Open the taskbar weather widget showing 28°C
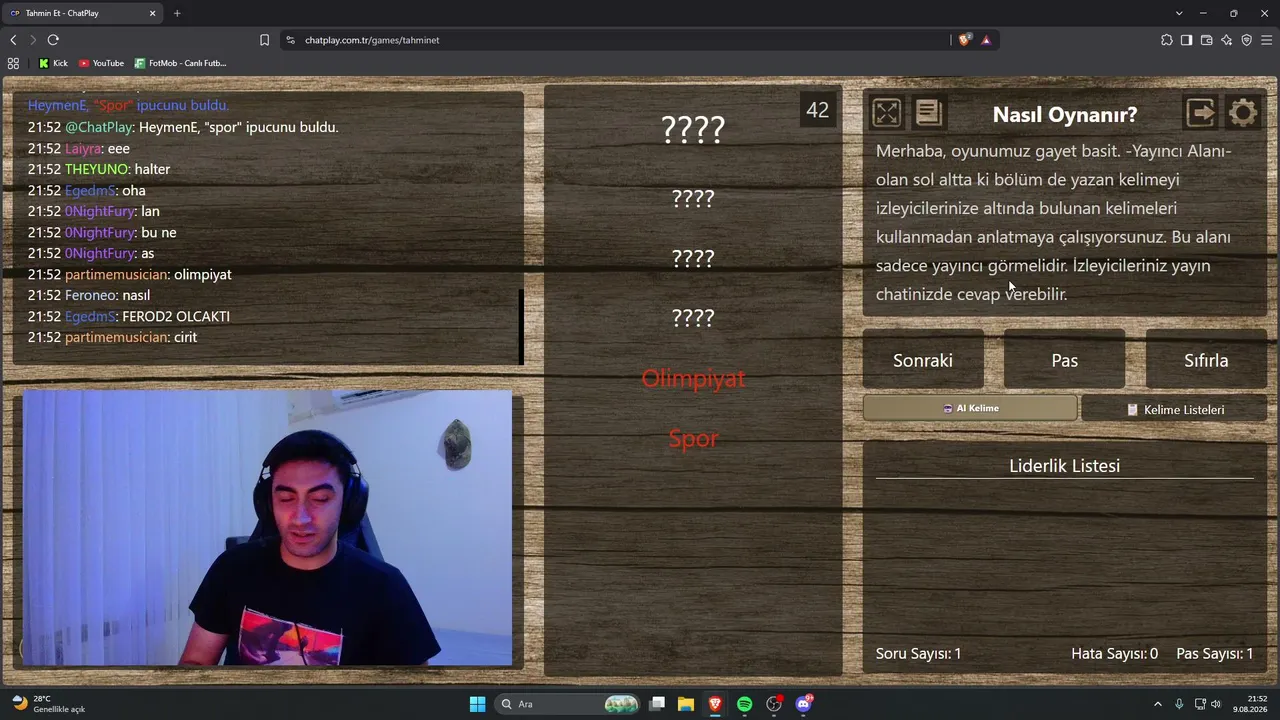Image resolution: width=1280 pixels, height=720 pixels. pyautogui.click(x=48, y=704)
